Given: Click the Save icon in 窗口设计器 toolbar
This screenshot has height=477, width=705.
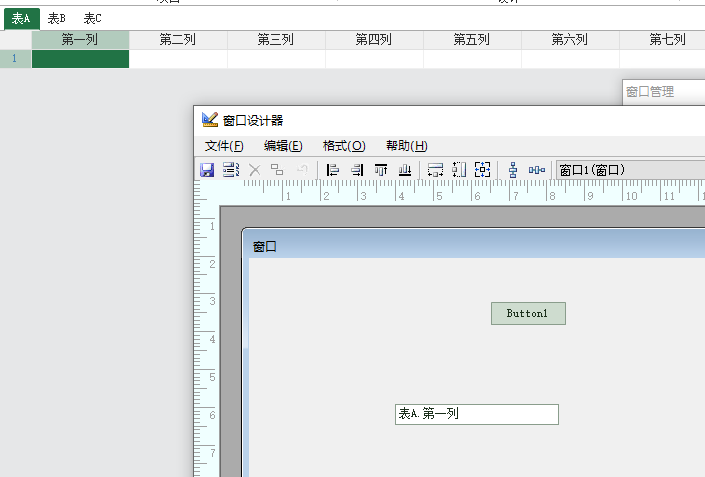Looking at the screenshot, I should pyautogui.click(x=207, y=170).
